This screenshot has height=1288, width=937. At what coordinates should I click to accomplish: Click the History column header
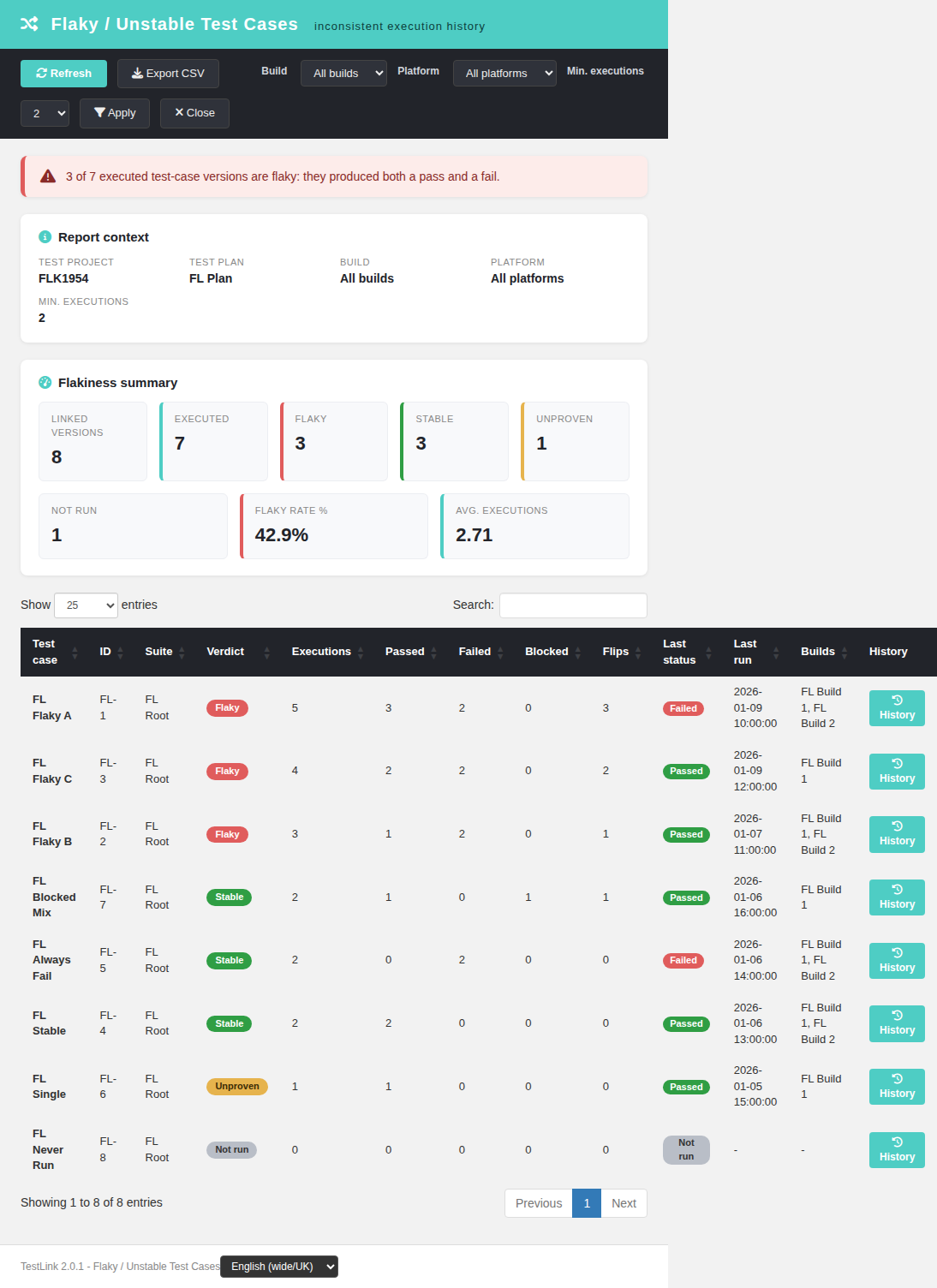888,652
